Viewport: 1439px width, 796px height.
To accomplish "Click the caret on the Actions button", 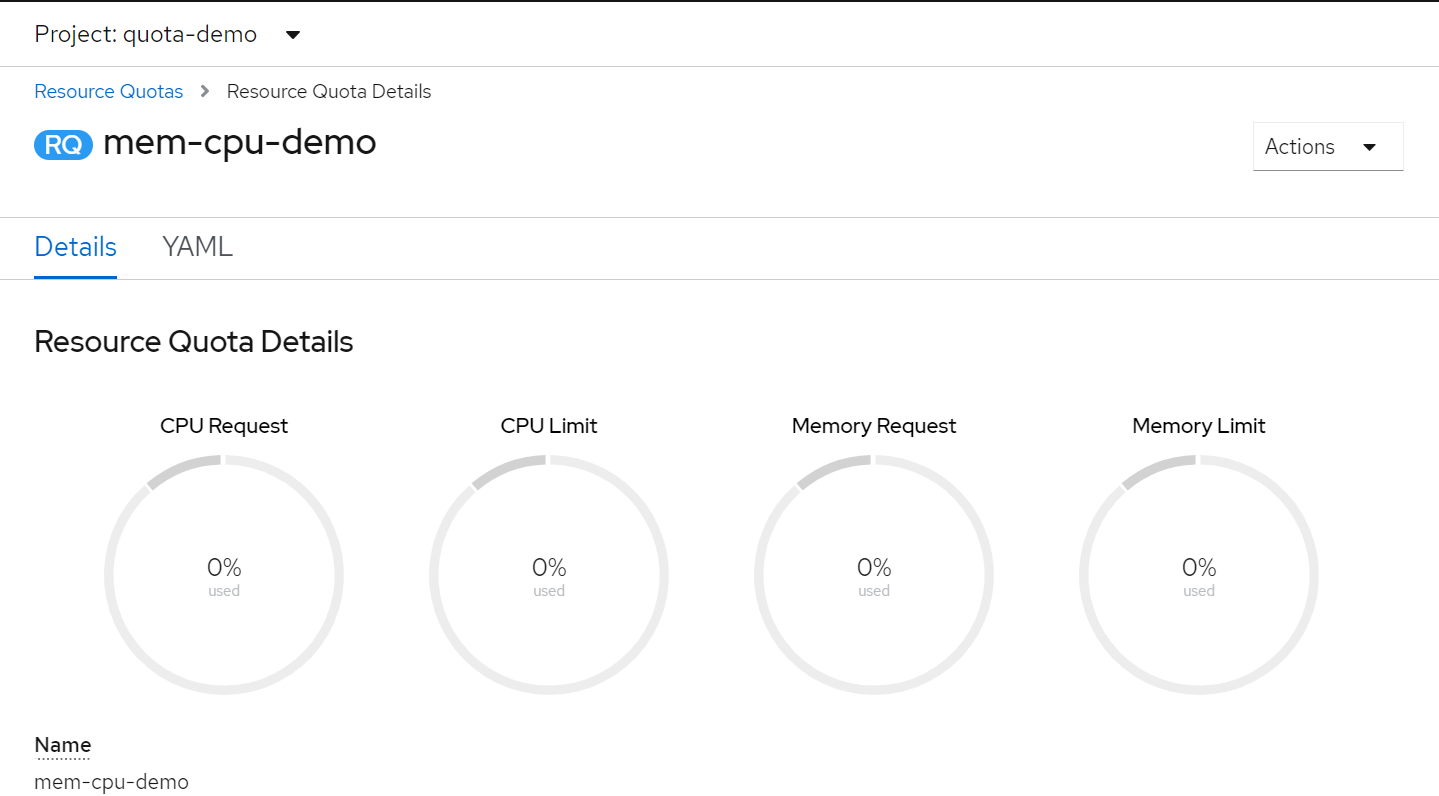I will coord(1369,146).
